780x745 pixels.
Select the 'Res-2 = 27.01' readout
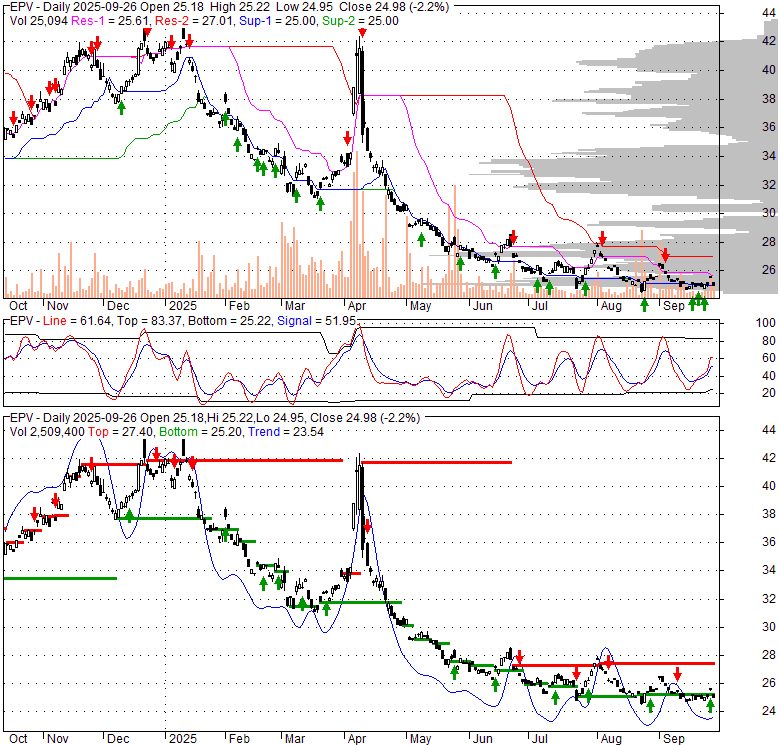(195, 21)
